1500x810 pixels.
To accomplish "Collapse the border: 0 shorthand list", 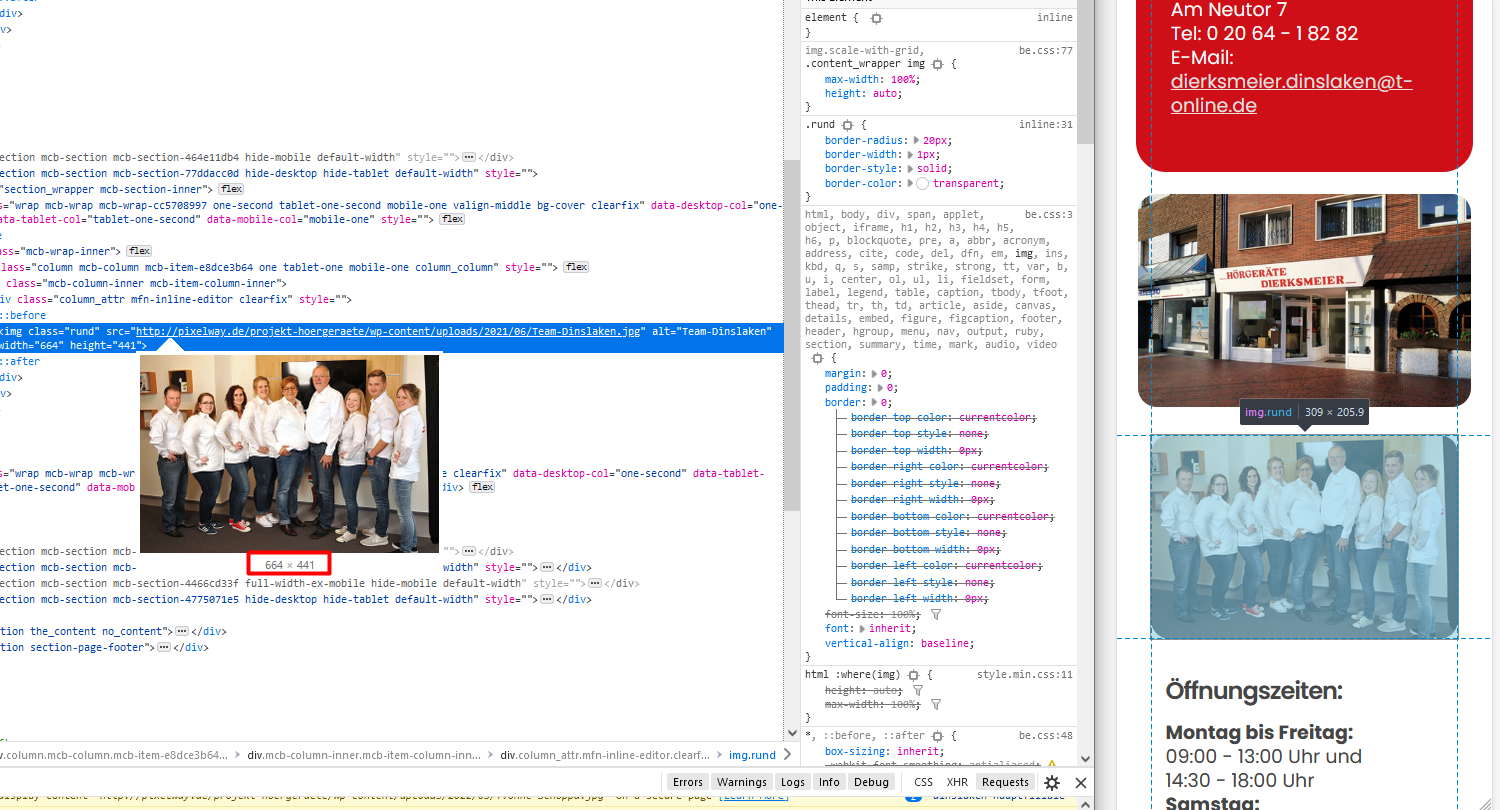I will [876, 402].
